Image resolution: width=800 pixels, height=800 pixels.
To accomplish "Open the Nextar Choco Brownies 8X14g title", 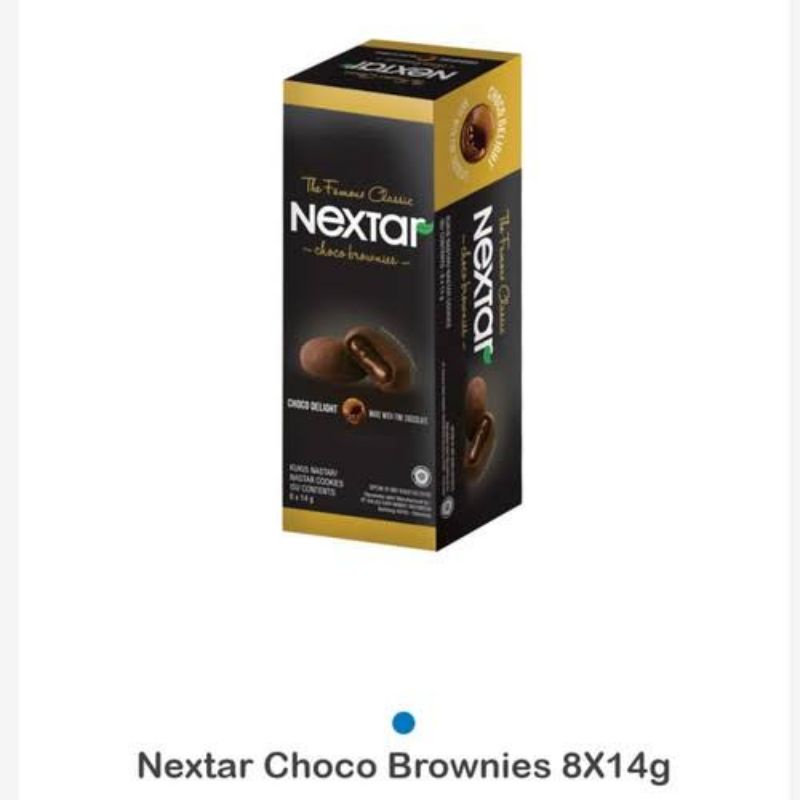I will click(404, 766).
